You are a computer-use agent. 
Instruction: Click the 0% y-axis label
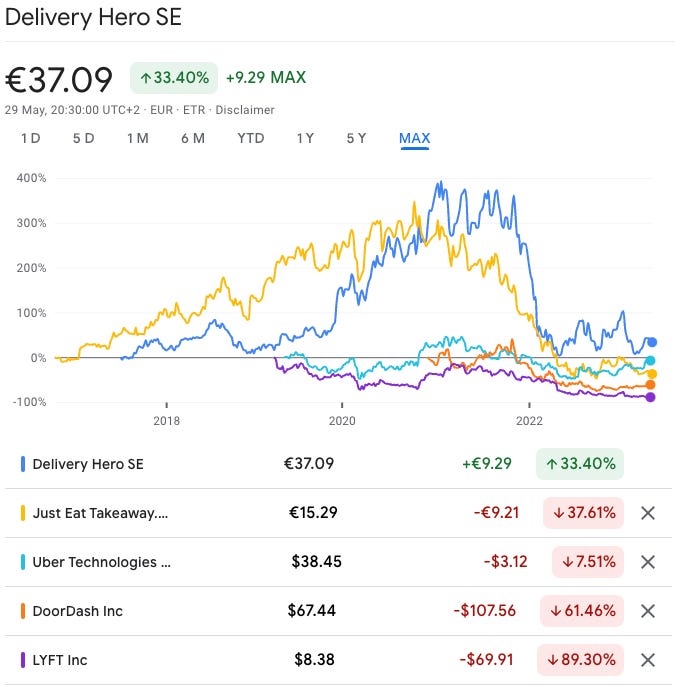(38, 358)
